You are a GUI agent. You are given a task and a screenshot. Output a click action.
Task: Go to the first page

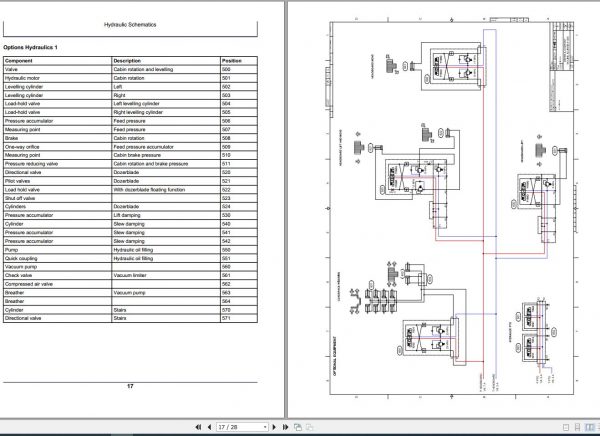(x=198, y=427)
